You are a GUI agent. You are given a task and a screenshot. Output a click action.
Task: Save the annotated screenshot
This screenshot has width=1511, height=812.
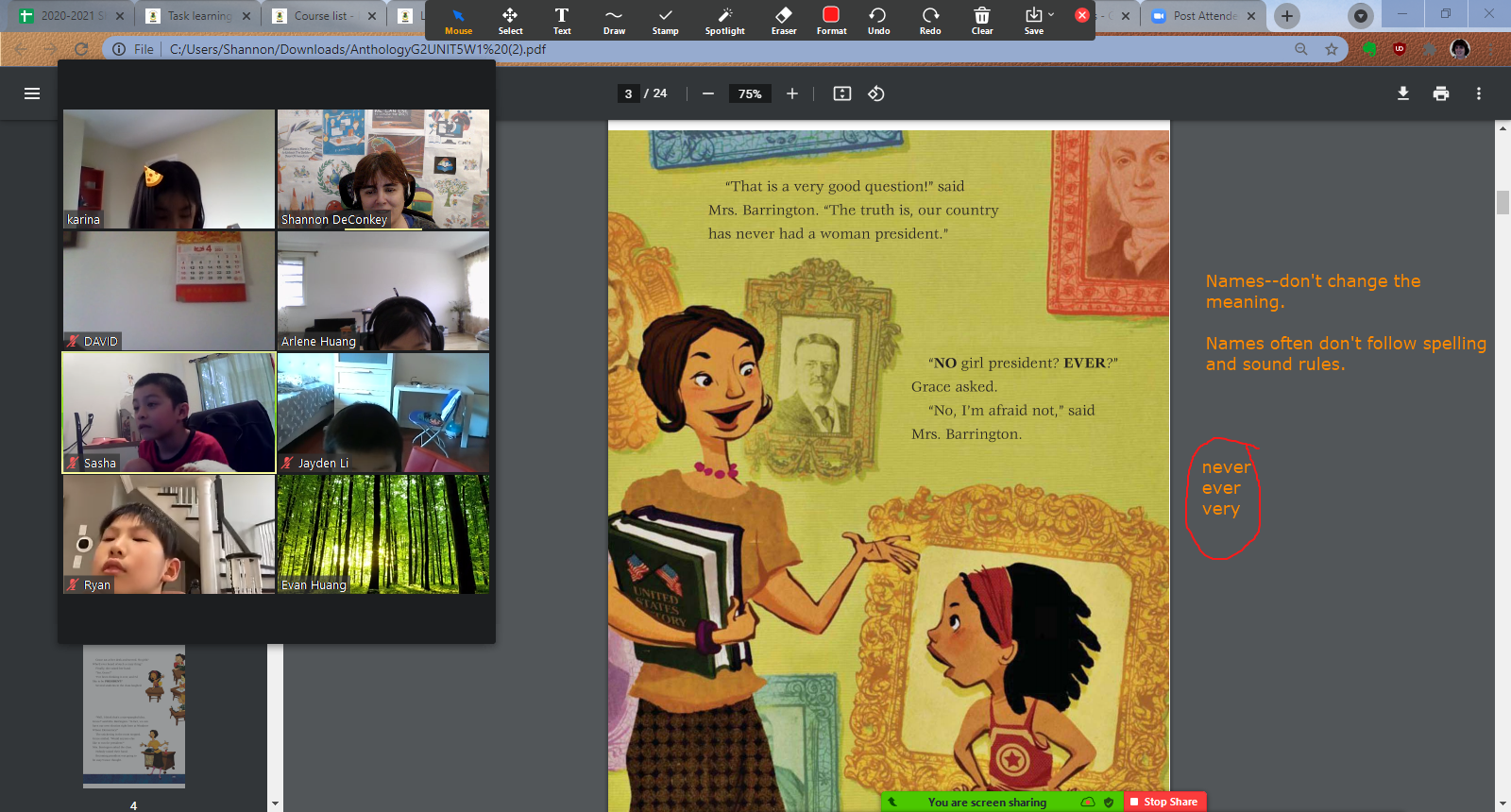[1033, 20]
